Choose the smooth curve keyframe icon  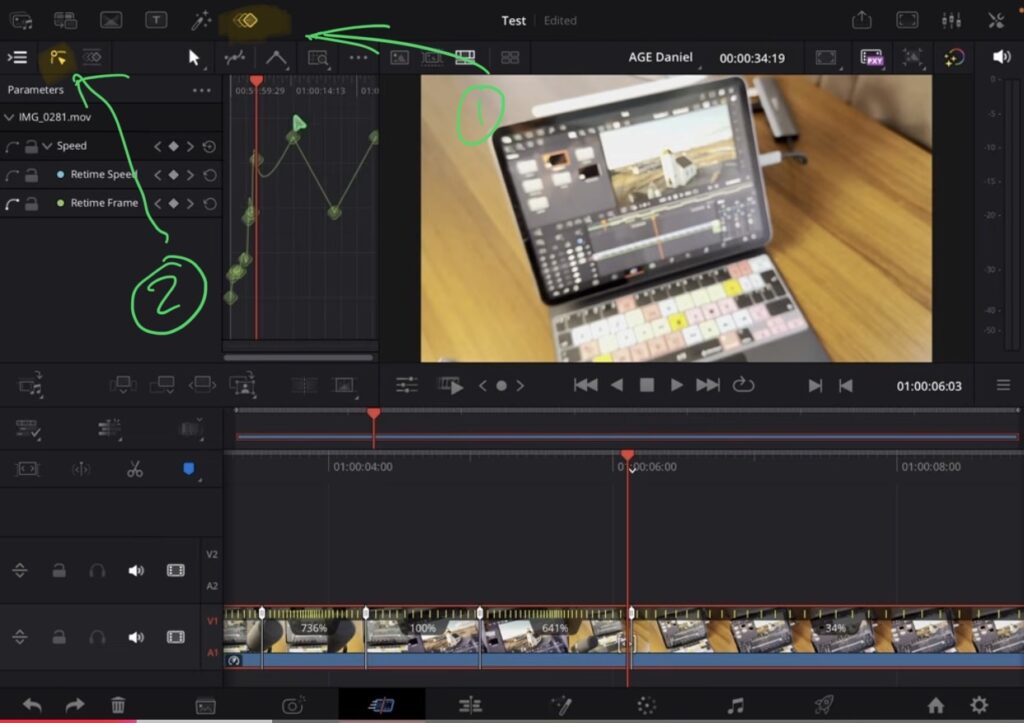pos(234,57)
